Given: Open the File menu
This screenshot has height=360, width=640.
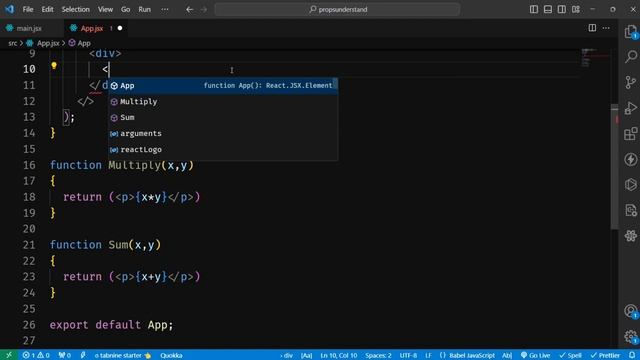Looking at the screenshot, I should tap(28, 9).
